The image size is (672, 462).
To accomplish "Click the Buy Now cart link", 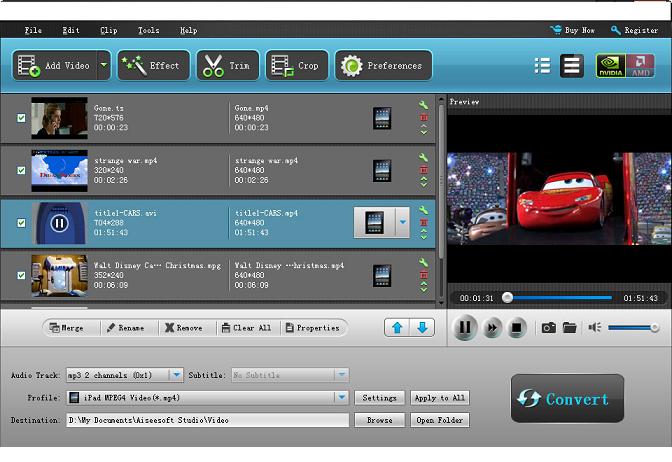I will (x=572, y=30).
